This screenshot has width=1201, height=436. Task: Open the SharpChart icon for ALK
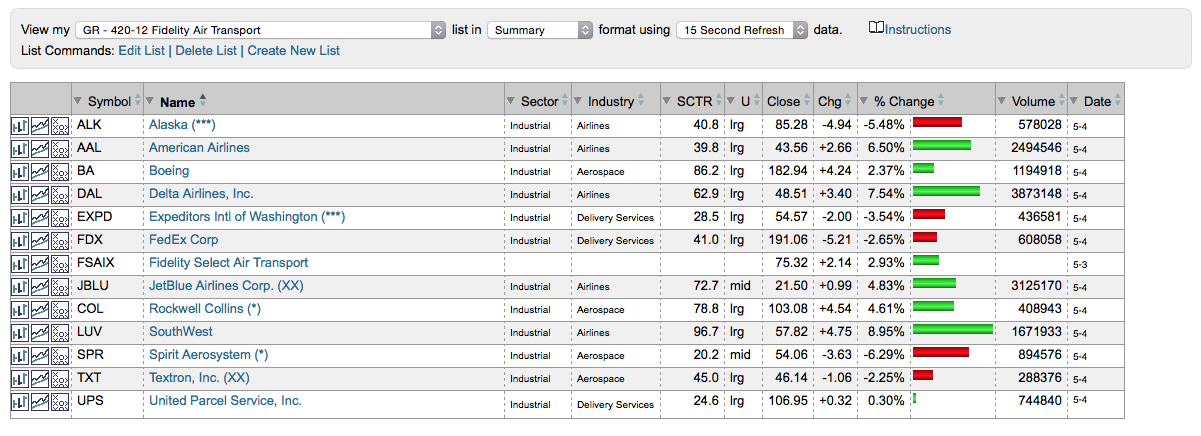click(19, 126)
